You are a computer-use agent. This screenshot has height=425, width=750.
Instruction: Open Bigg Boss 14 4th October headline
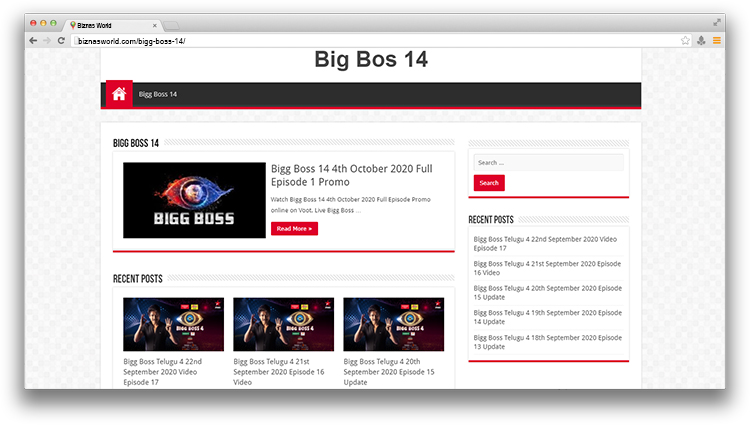click(x=352, y=175)
